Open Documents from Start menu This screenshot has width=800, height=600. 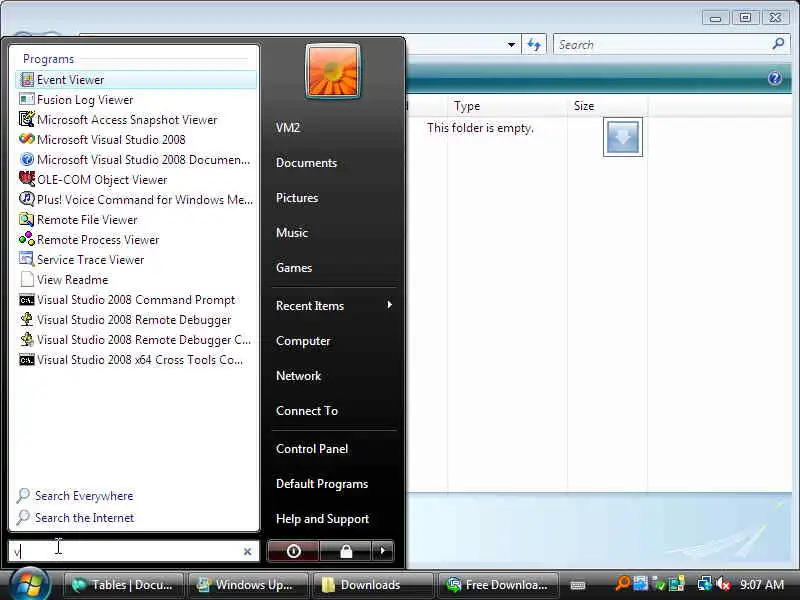(x=307, y=163)
